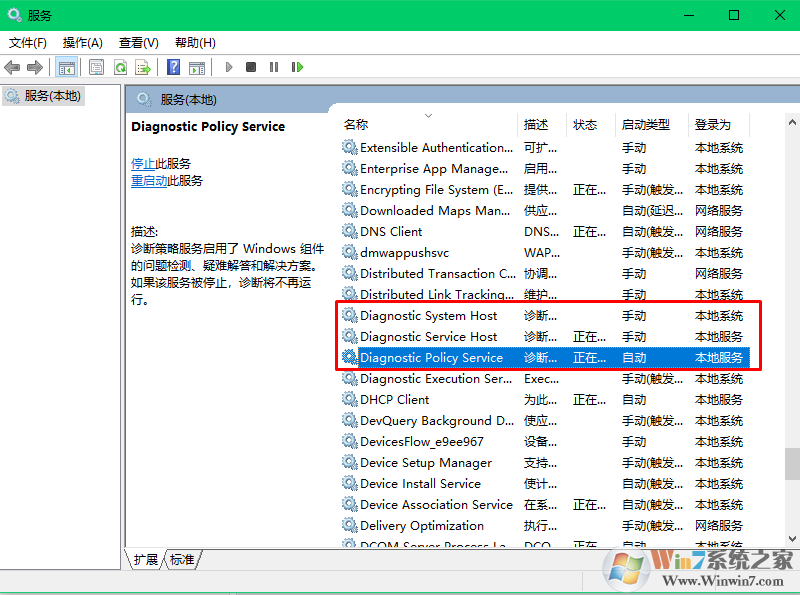Minimize the 服务 window
This screenshot has width=800, height=595.
689,15
